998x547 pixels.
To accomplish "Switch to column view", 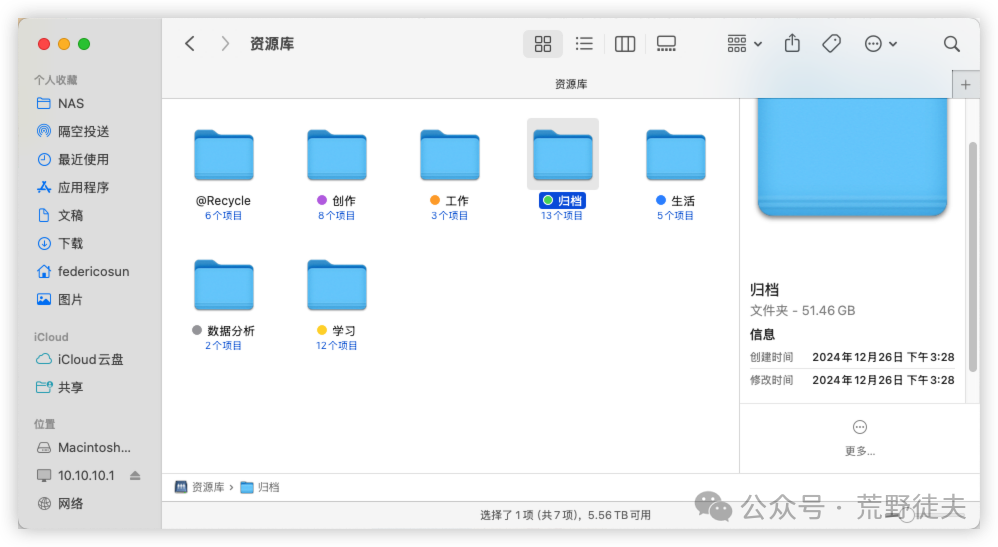I will [x=624, y=43].
